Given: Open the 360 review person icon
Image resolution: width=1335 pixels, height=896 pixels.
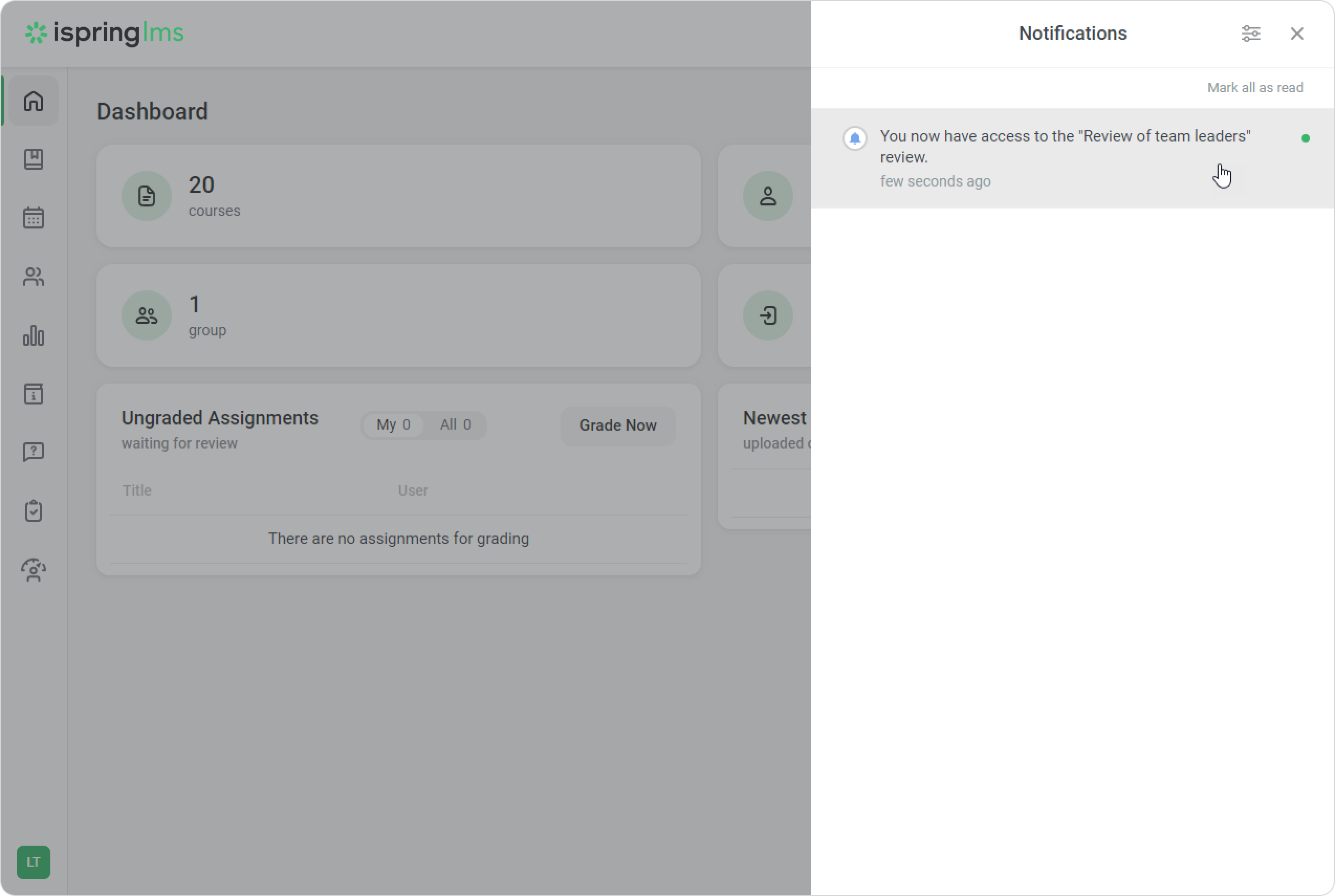Looking at the screenshot, I should click(33, 570).
